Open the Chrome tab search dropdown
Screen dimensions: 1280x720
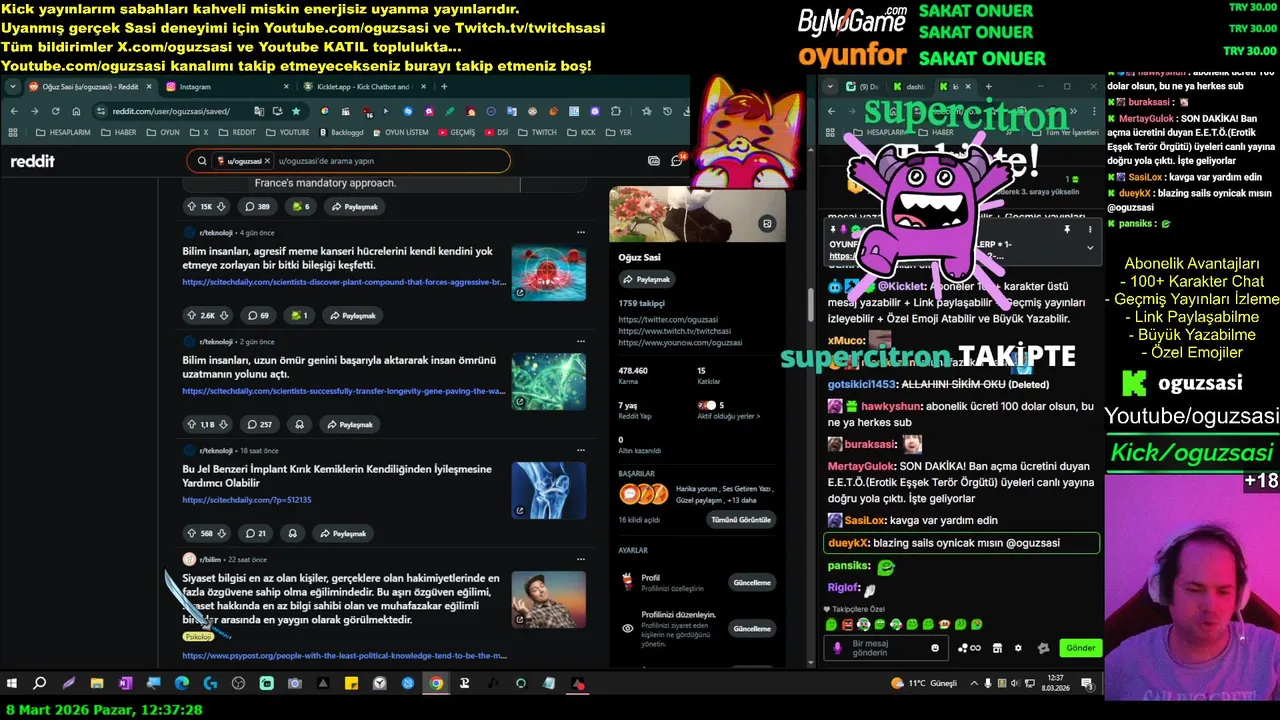(12, 87)
